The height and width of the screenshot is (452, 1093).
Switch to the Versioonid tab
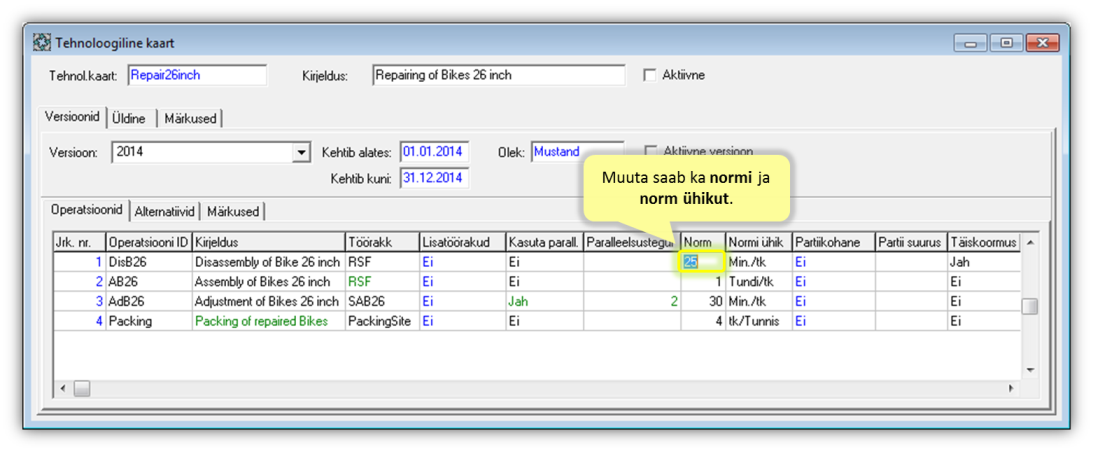[x=73, y=117]
